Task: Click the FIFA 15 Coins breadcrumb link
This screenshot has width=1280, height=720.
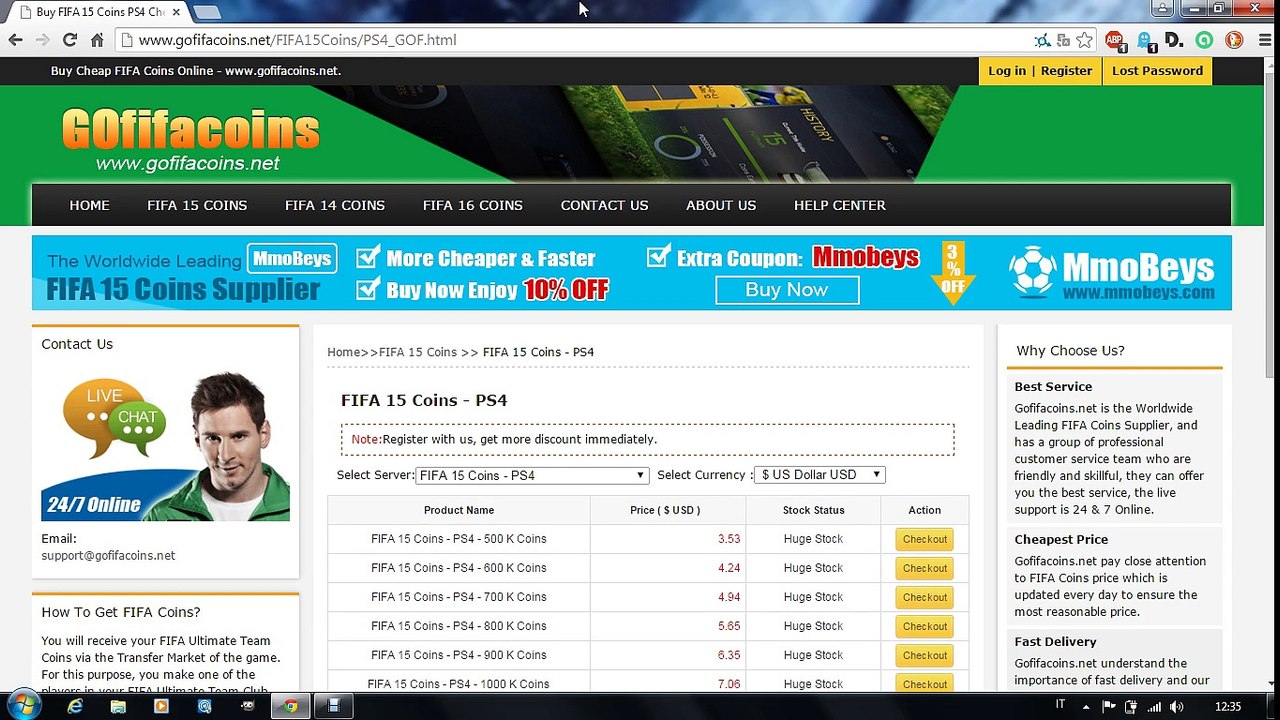Action: (x=418, y=352)
